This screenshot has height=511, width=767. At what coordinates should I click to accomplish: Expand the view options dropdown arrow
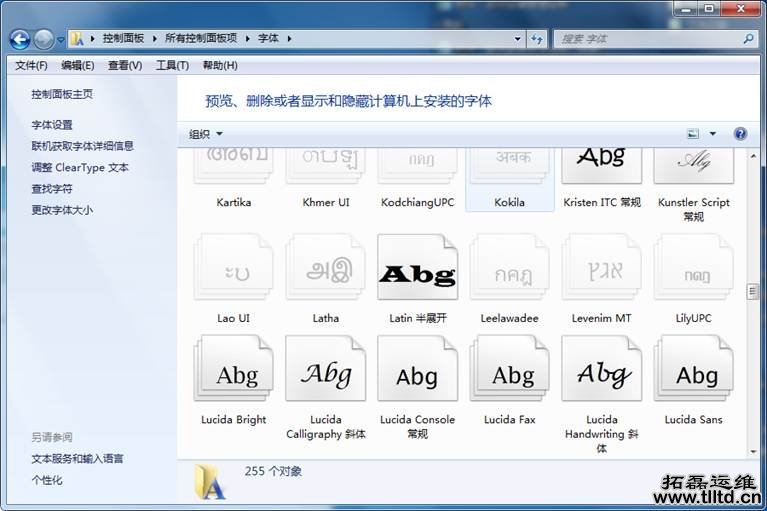(x=713, y=134)
